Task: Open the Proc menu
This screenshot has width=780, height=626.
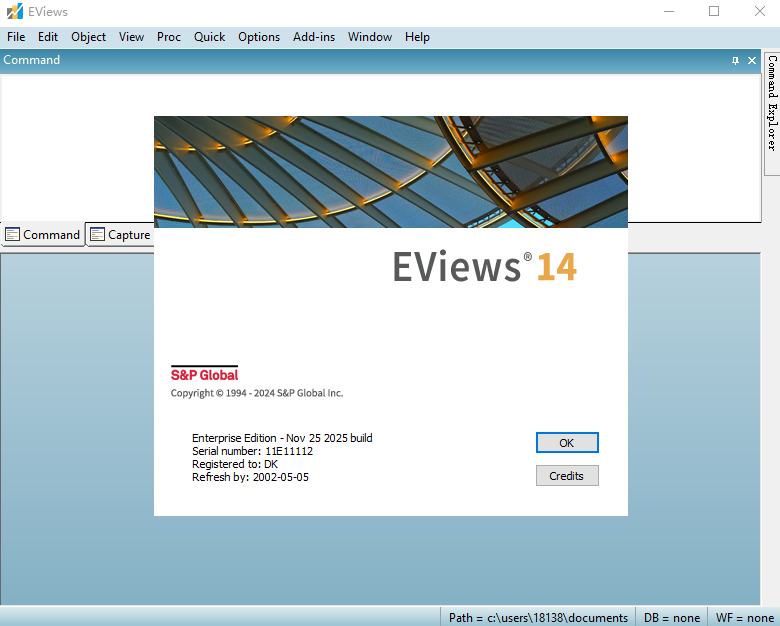Action: (x=169, y=37)
